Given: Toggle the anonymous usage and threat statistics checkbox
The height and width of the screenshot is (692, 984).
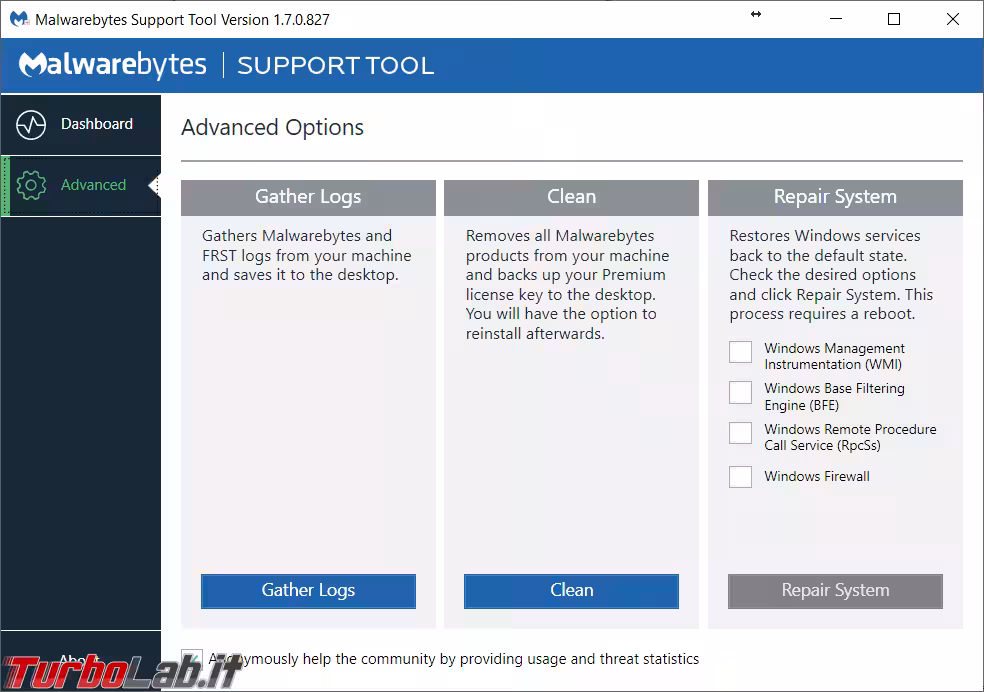Looking at the screenshot, I should click(x=192, y=659).
